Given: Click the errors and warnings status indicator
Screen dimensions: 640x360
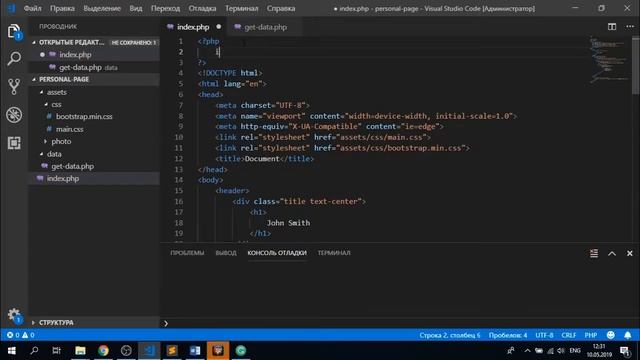Looking at the screenshot, I should [20, 335].
